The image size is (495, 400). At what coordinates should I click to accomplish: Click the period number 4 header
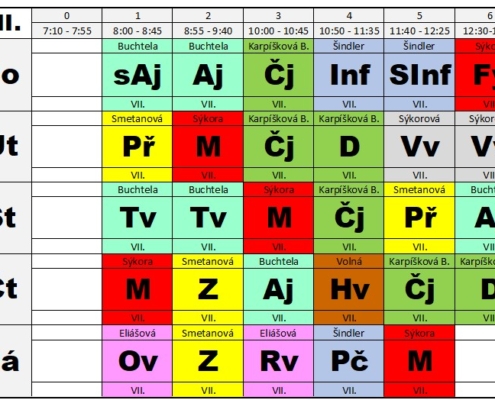(x=349, y=16)
